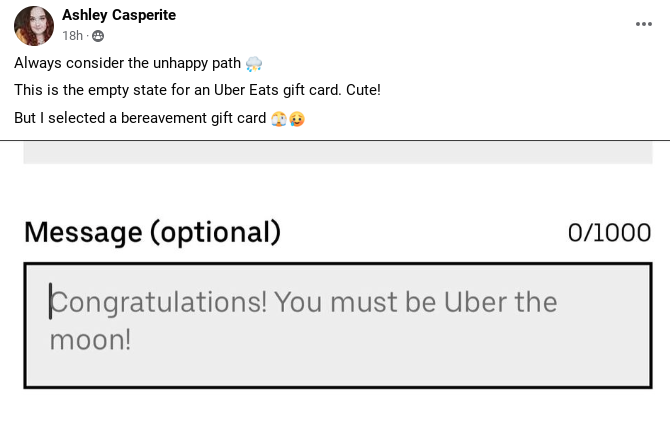
Task: Open Ashley Casperite's profile picture
Action: pyautogui.click(x=34, y=26)
